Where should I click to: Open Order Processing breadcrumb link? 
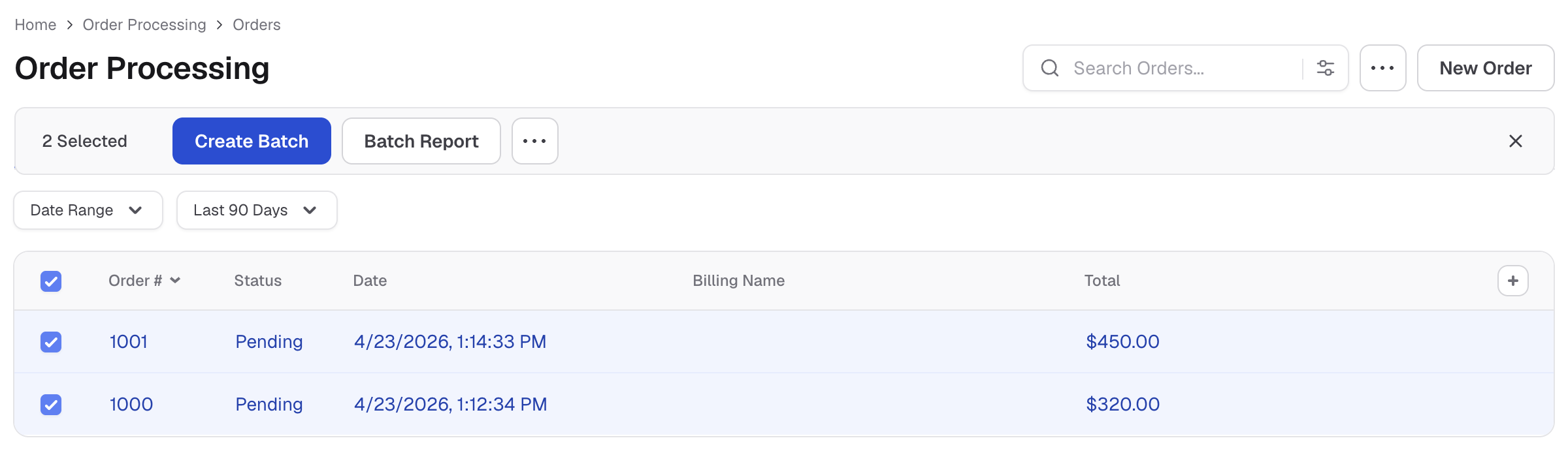click(144, 25)
